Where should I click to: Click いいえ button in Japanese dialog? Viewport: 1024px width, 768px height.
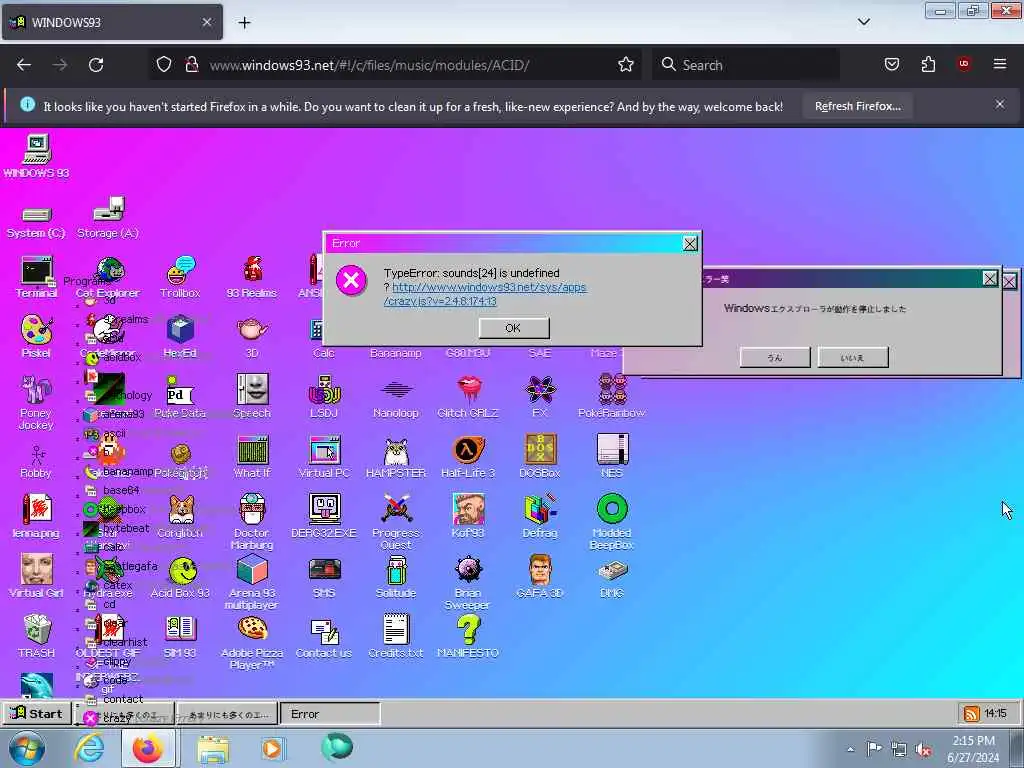pos(852,357)
